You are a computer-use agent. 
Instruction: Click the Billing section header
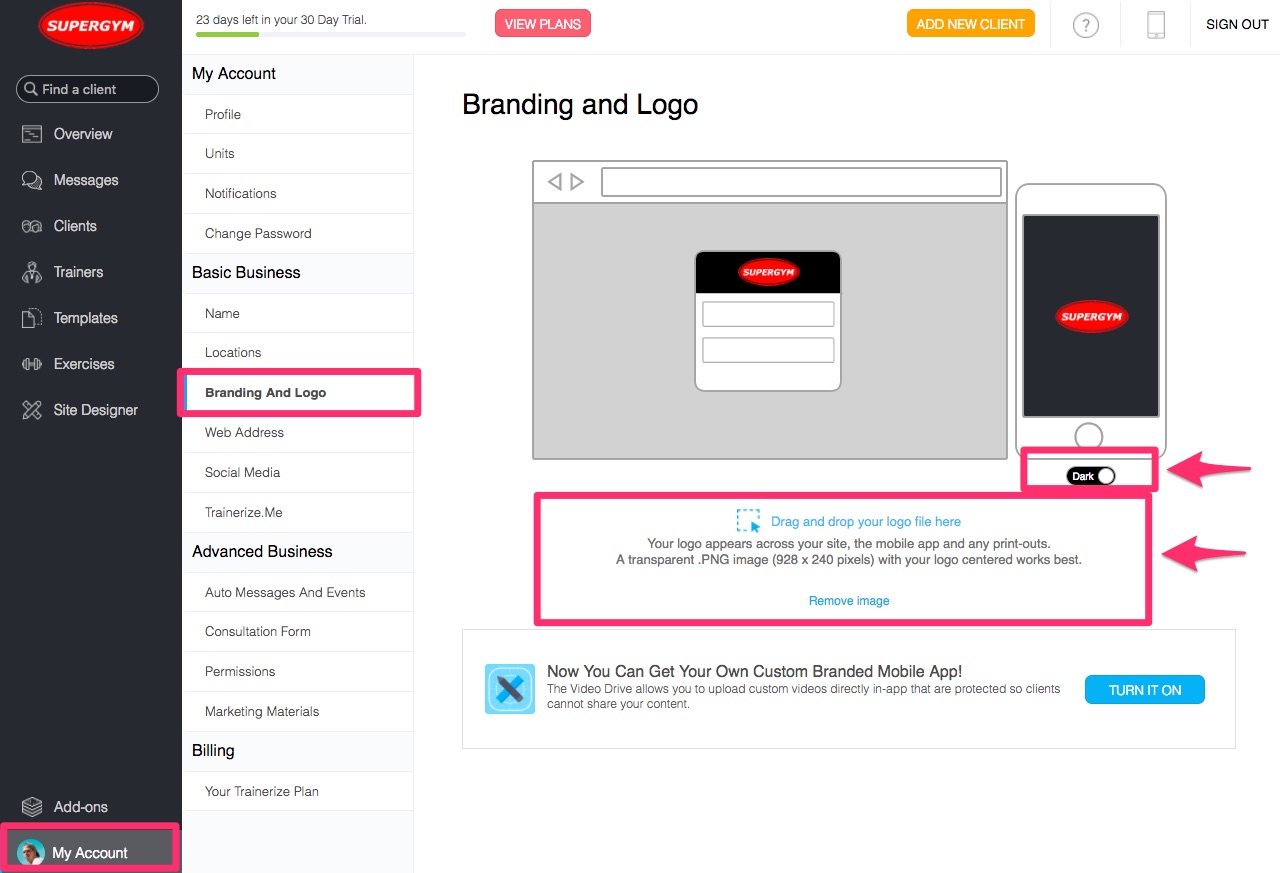(213, 750)
